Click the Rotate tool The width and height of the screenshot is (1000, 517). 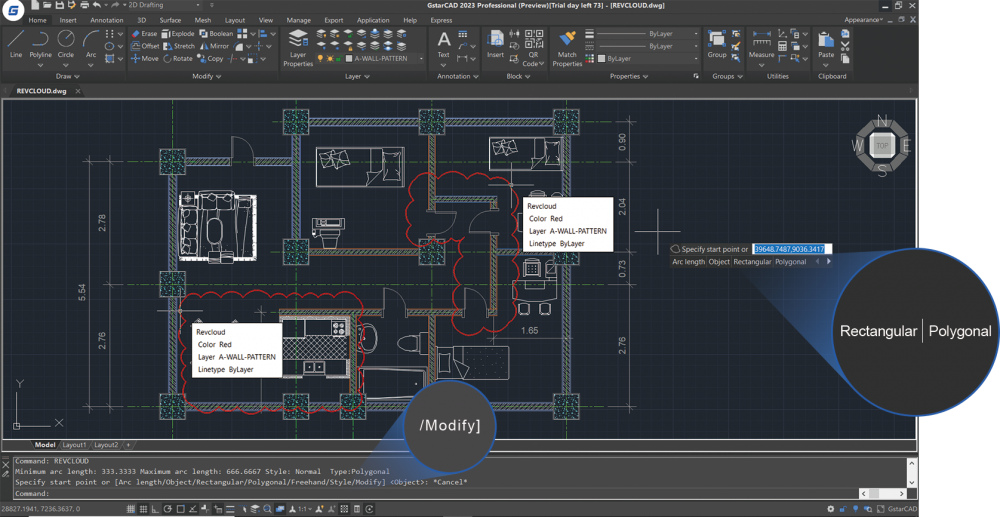[x=178, y=58]
